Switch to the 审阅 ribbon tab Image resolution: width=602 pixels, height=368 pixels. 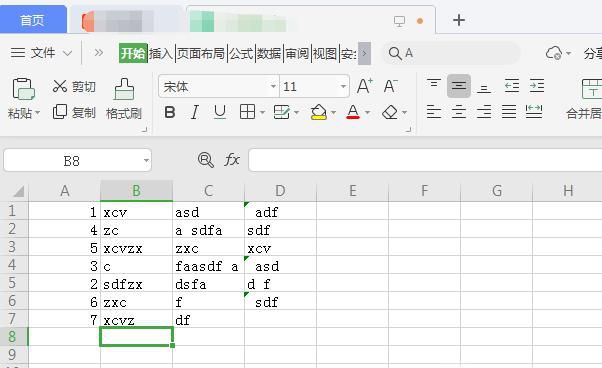pyautogui.click(x=297, y=53)
